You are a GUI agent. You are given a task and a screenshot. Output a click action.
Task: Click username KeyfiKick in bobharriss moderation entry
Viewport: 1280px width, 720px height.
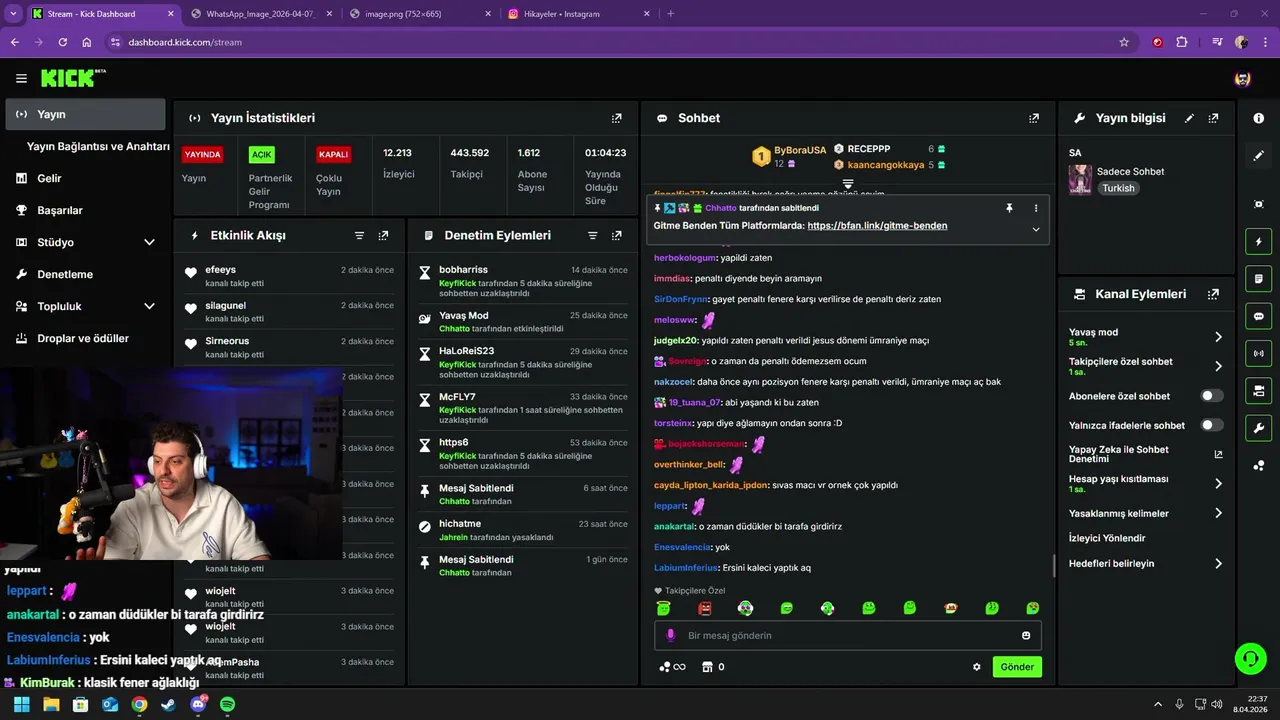tap(456, 283)
